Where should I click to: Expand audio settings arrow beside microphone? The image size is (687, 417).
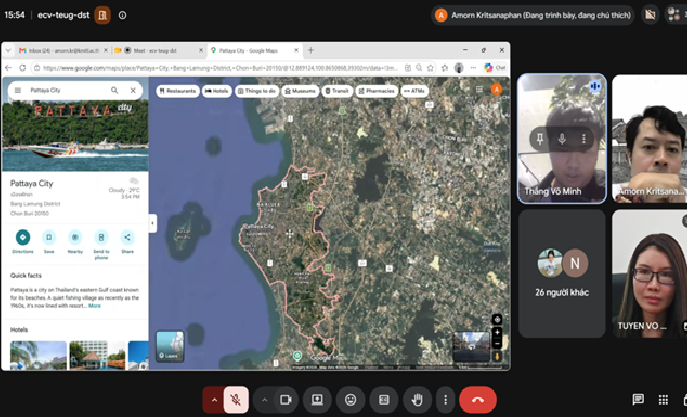click(x=214, y=399)
